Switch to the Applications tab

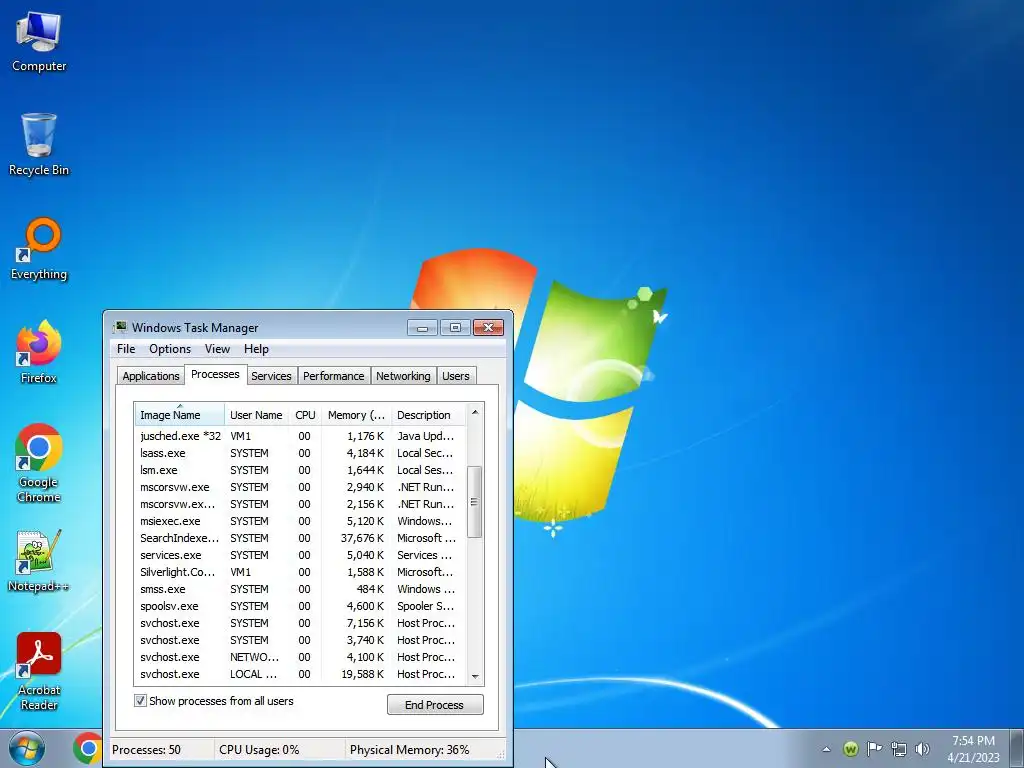pos(151,376)
